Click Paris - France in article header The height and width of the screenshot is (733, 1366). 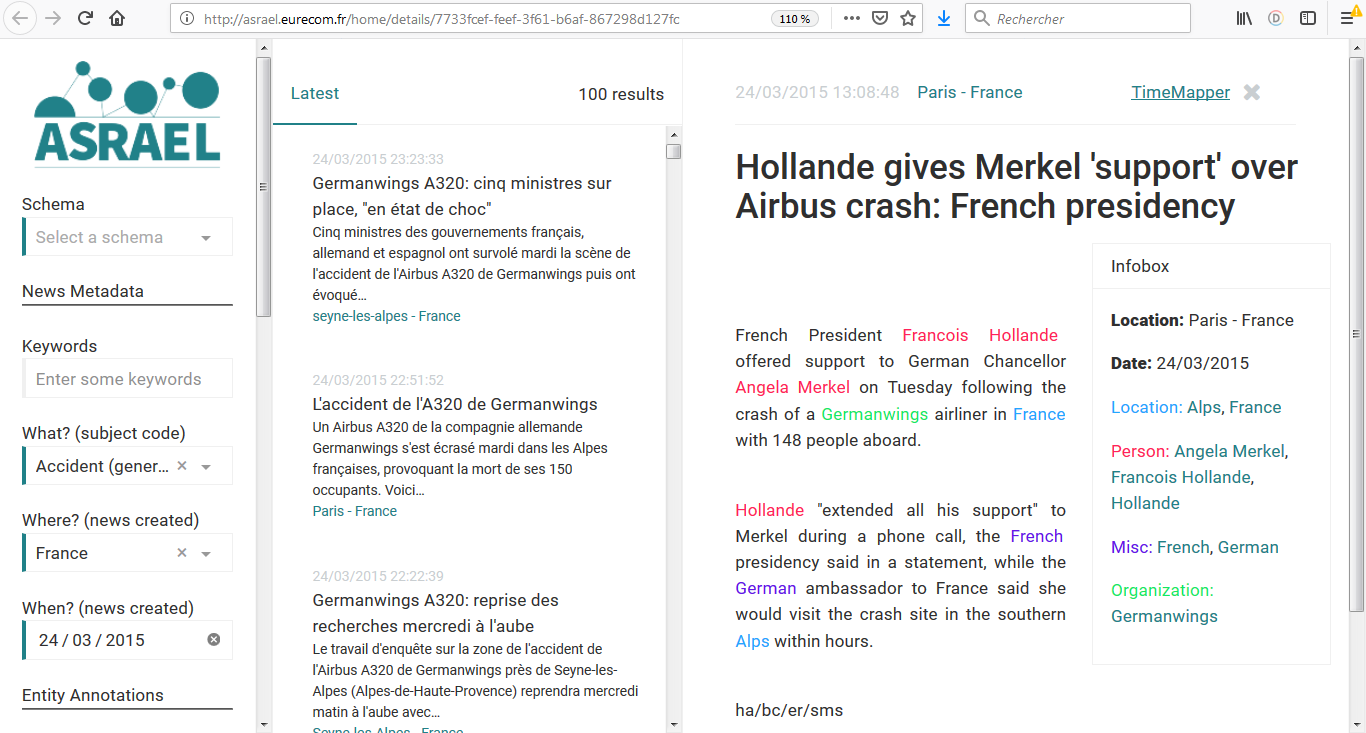coord(970,92)
